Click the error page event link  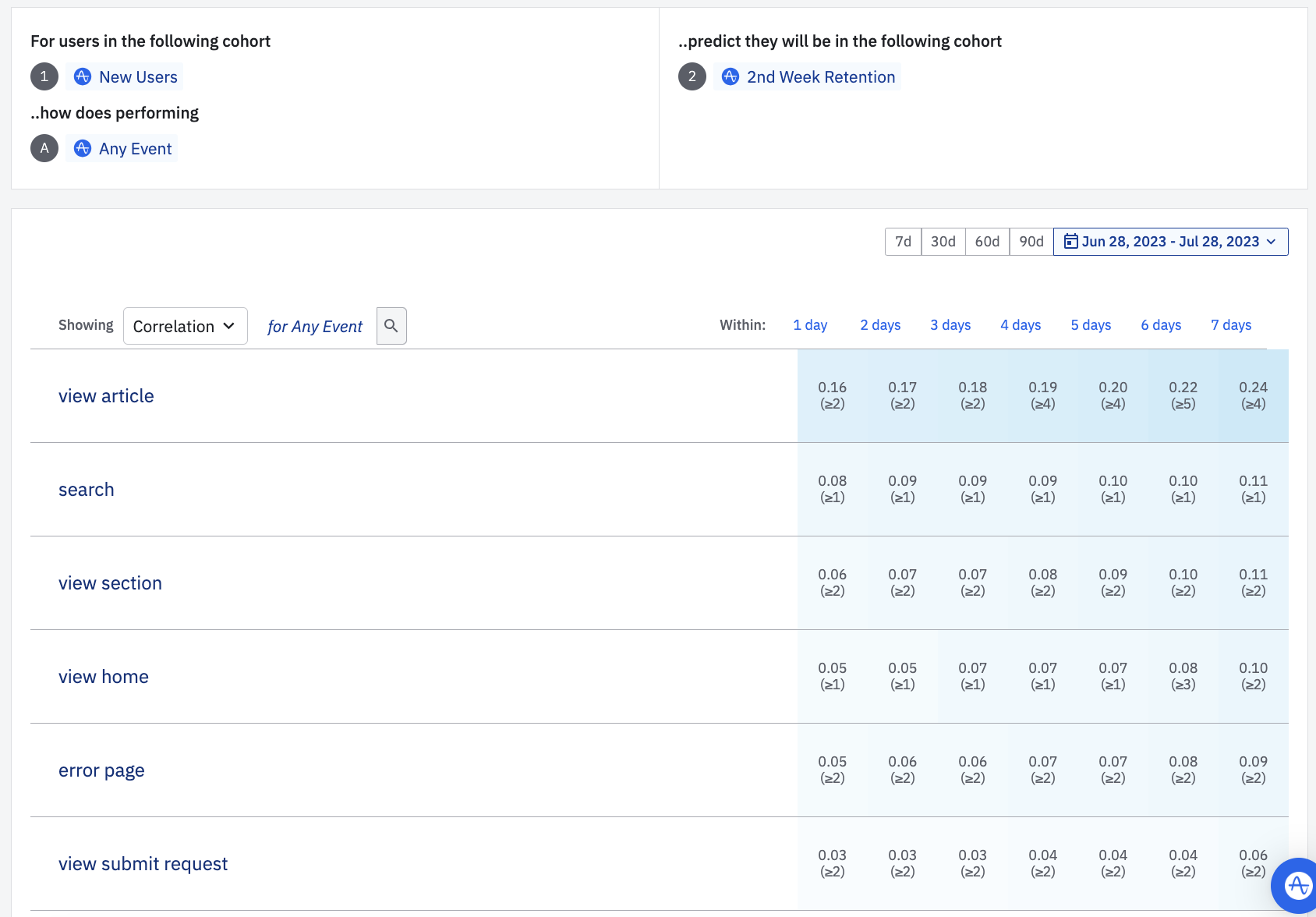pyautogui.click(x=101, y=770)
